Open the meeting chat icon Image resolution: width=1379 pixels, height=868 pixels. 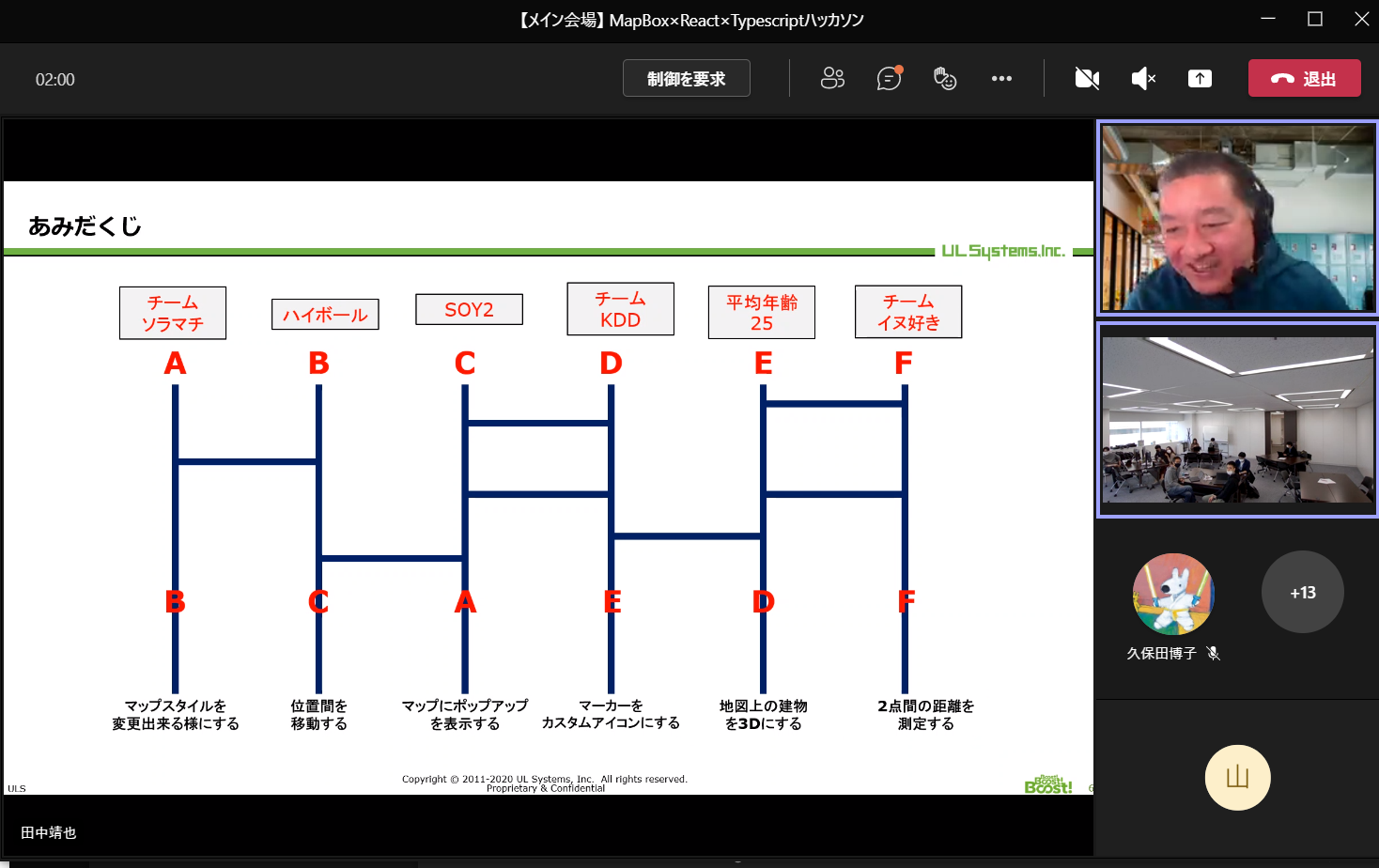889,78
